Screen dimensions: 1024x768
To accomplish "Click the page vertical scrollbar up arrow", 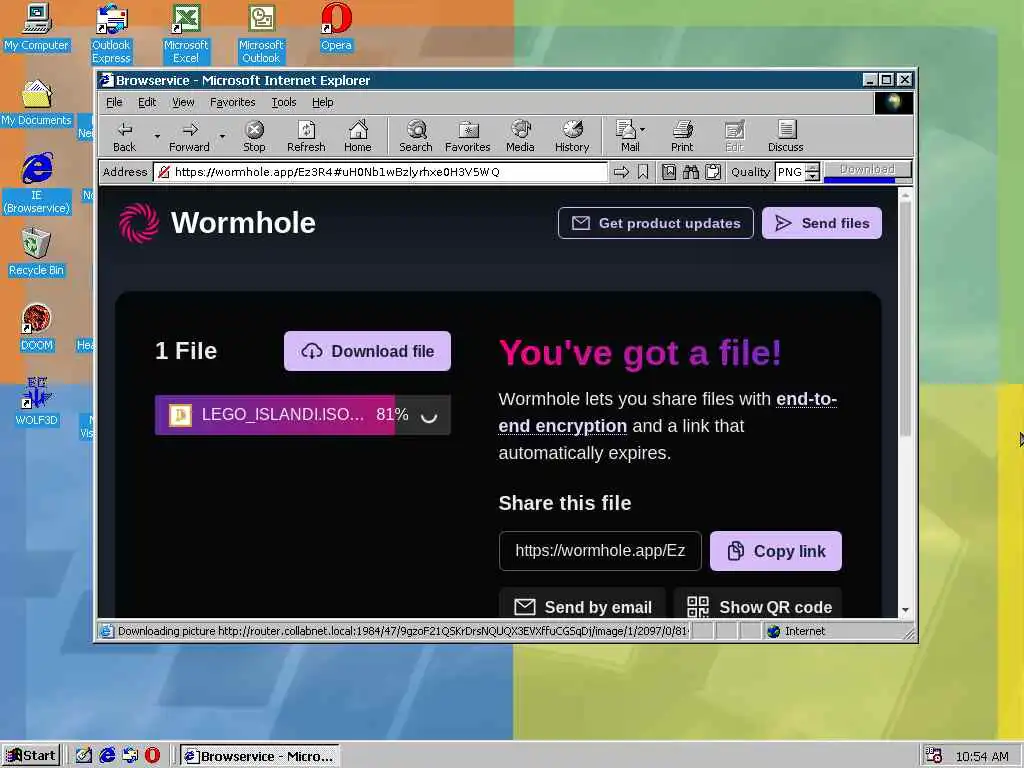I will (905, 195).
